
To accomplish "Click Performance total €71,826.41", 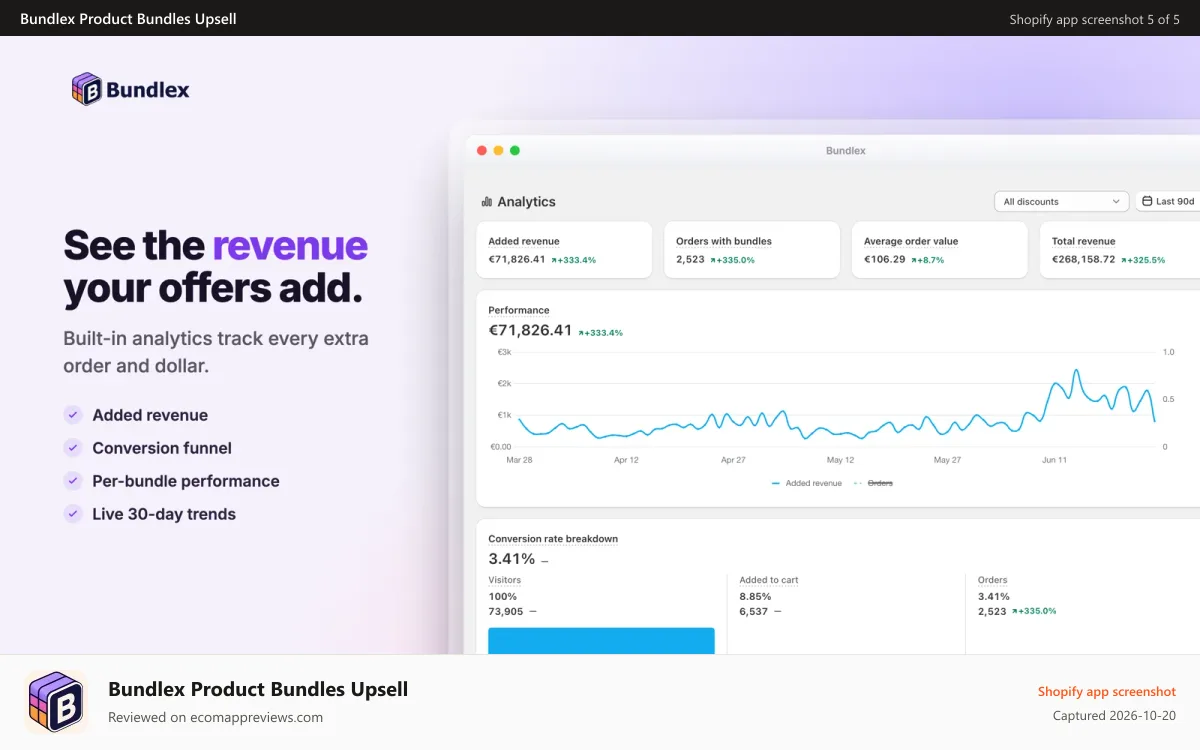I will tap(530, 330).
